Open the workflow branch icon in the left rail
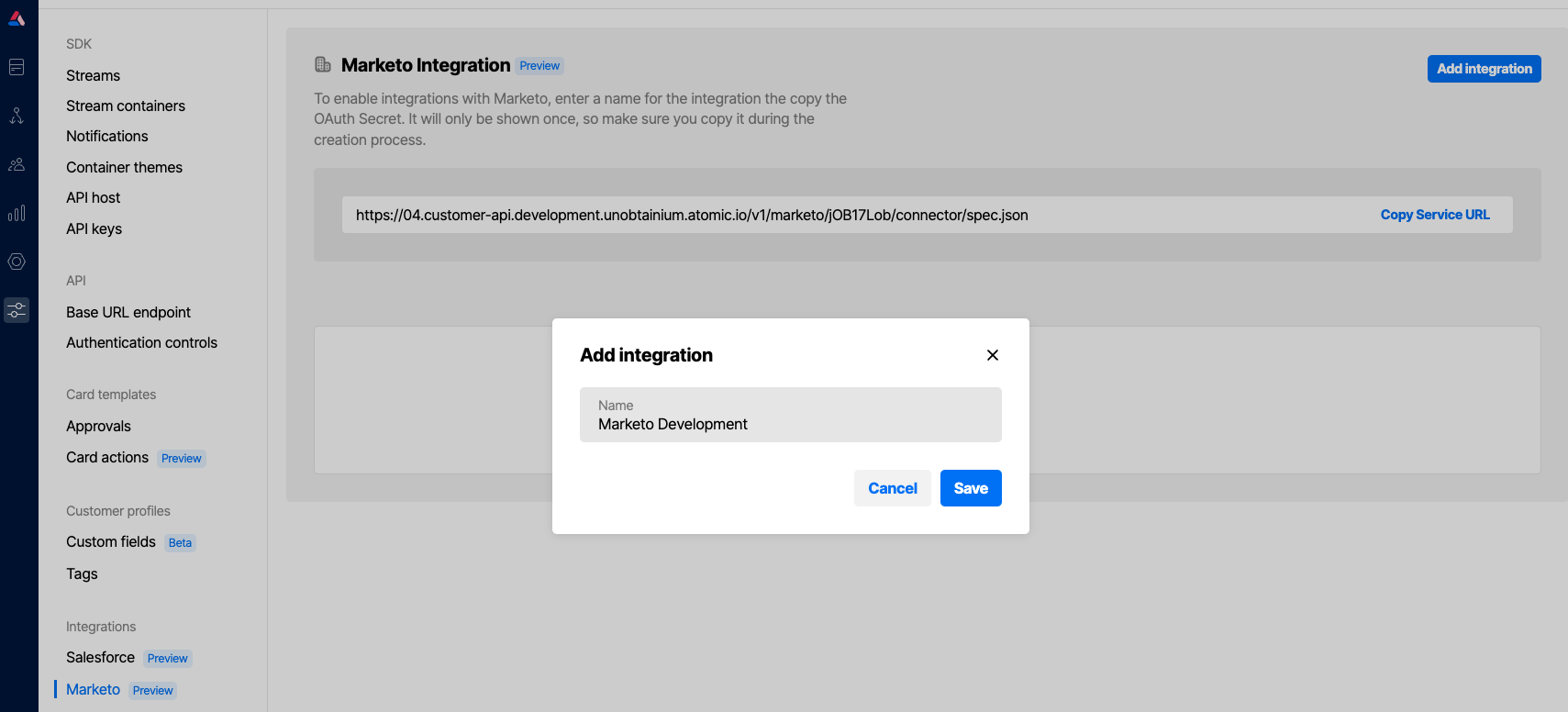This screenshot has width=1568, height=712. pyautogui.click(x=17, y=116)
